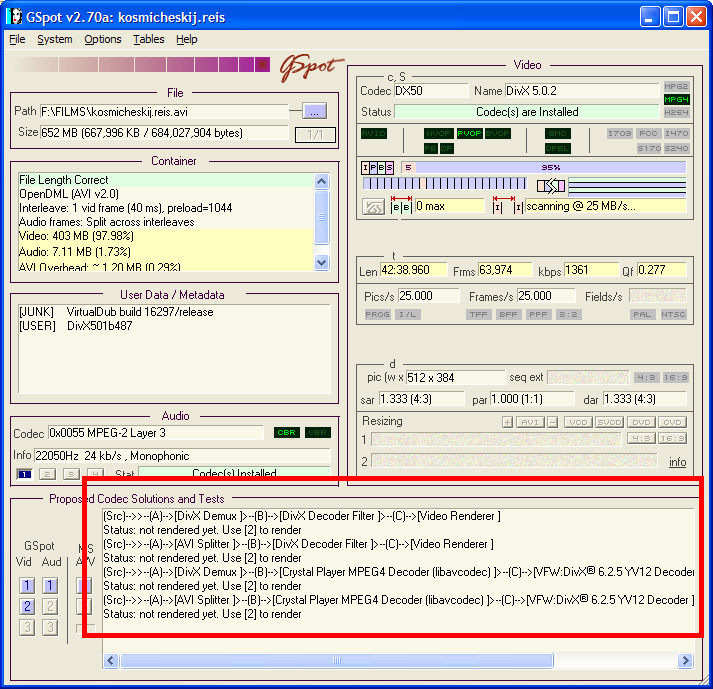Click the browse (...) button next to Path
The width and height of the screenshot is (713, 689).
click(314, 111)
